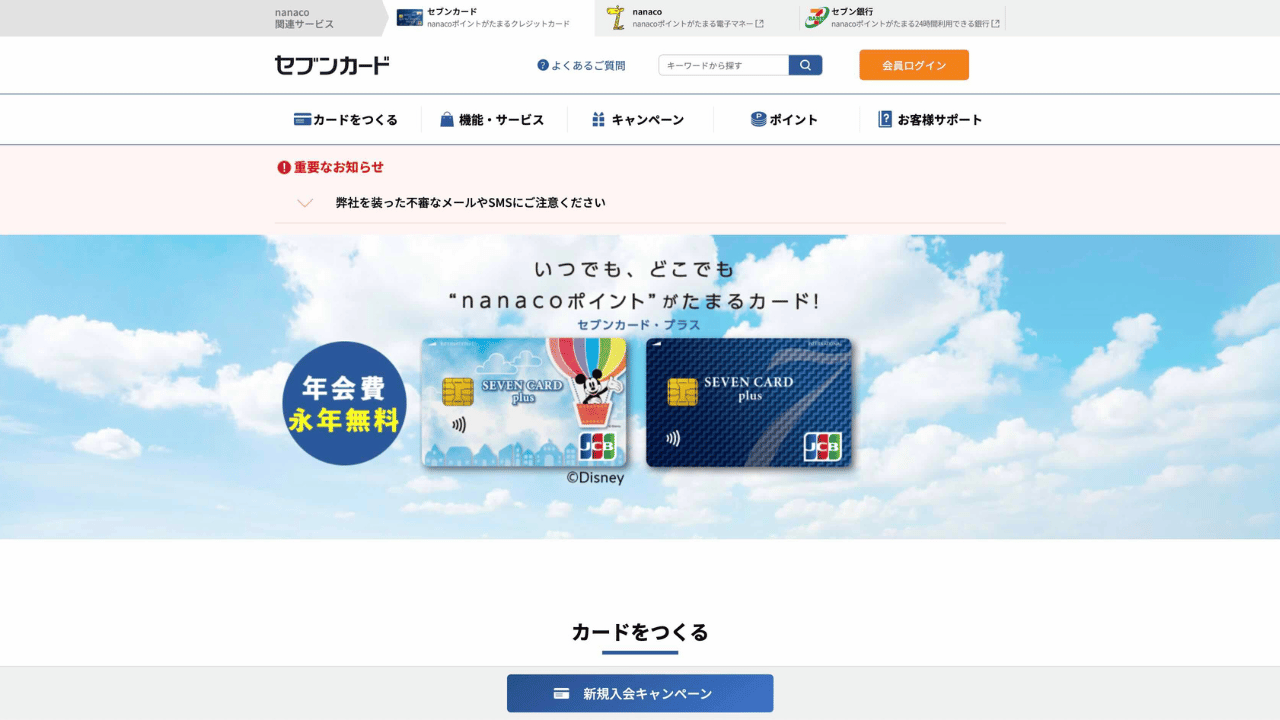Click the 新規入会キャンペーン button
The image size is (1280, 720).
(640, 693)
